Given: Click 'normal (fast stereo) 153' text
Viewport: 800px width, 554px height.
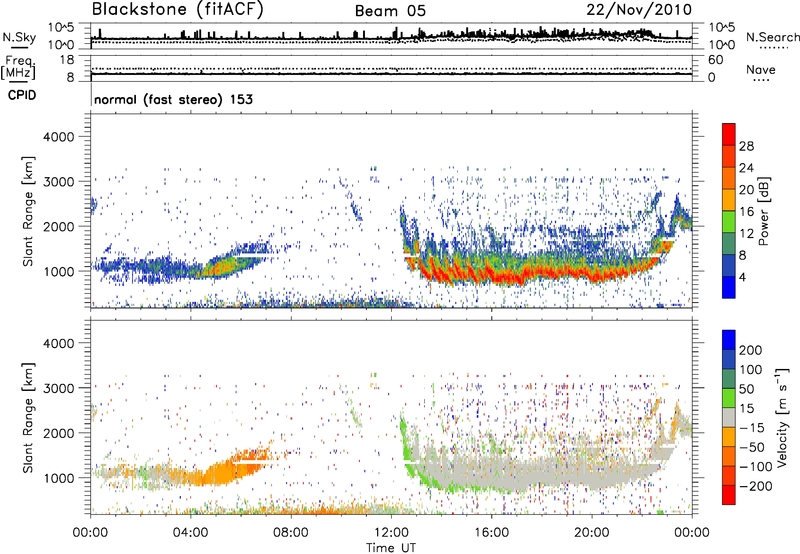Looking at the screenshot, I should coord(173,100).
